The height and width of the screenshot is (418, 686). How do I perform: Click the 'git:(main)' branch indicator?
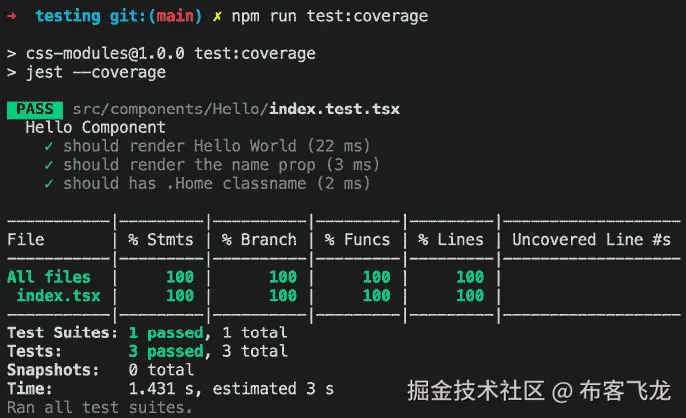156,16
